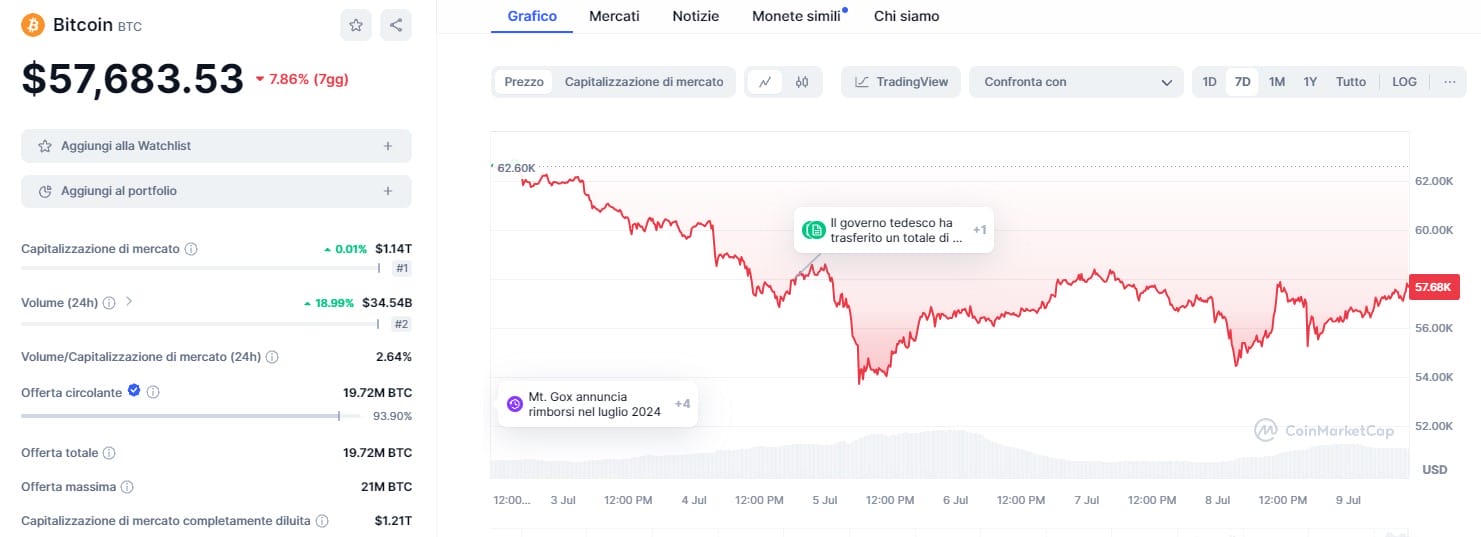Click info icon beside Offerta totale
This screenshot has height=537, width=1481.
(109, 453)
